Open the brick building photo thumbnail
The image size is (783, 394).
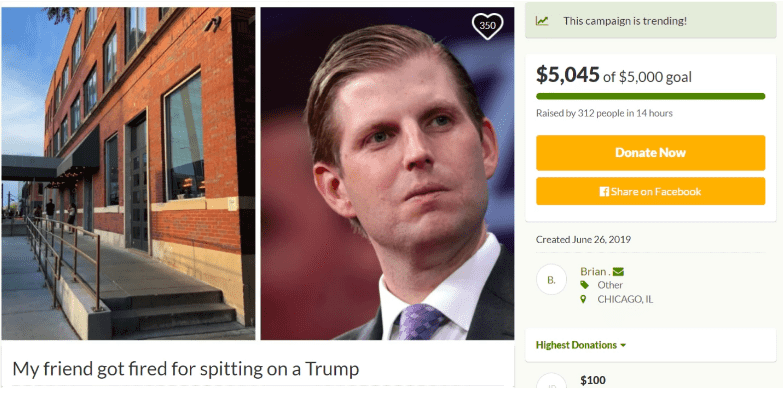click(x=128, y=173)
